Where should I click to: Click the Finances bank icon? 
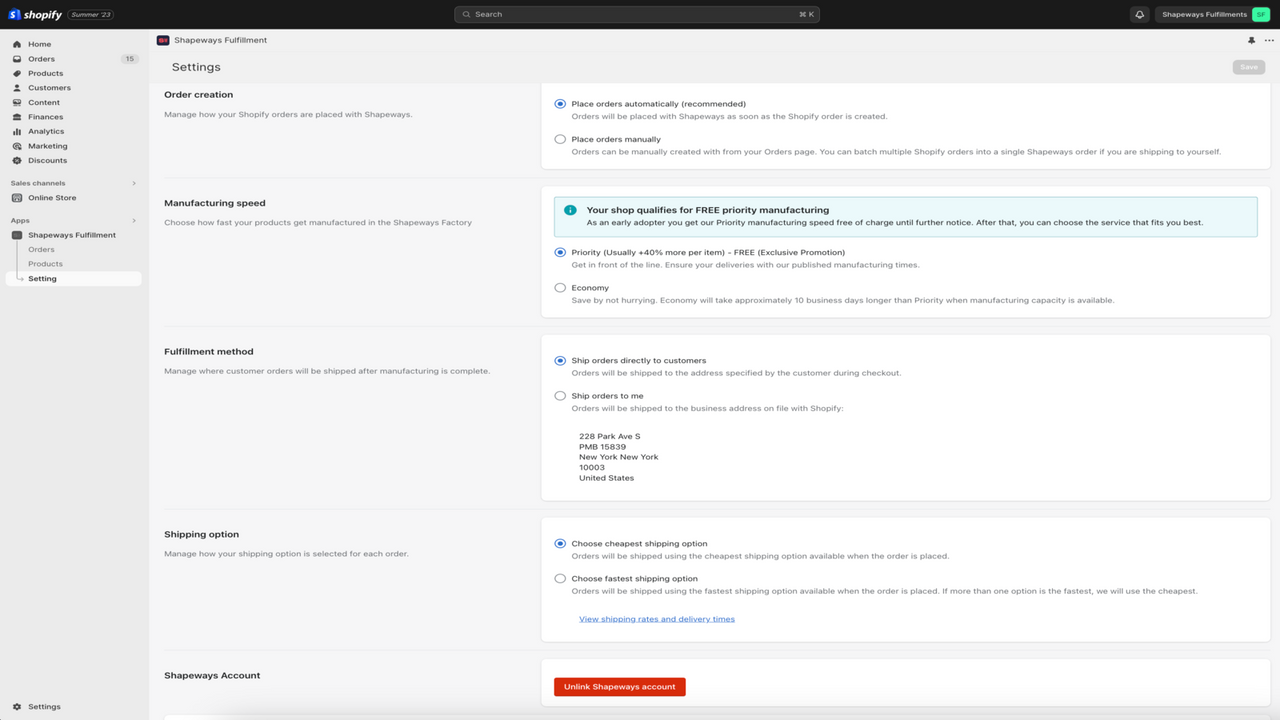[17, 117]
